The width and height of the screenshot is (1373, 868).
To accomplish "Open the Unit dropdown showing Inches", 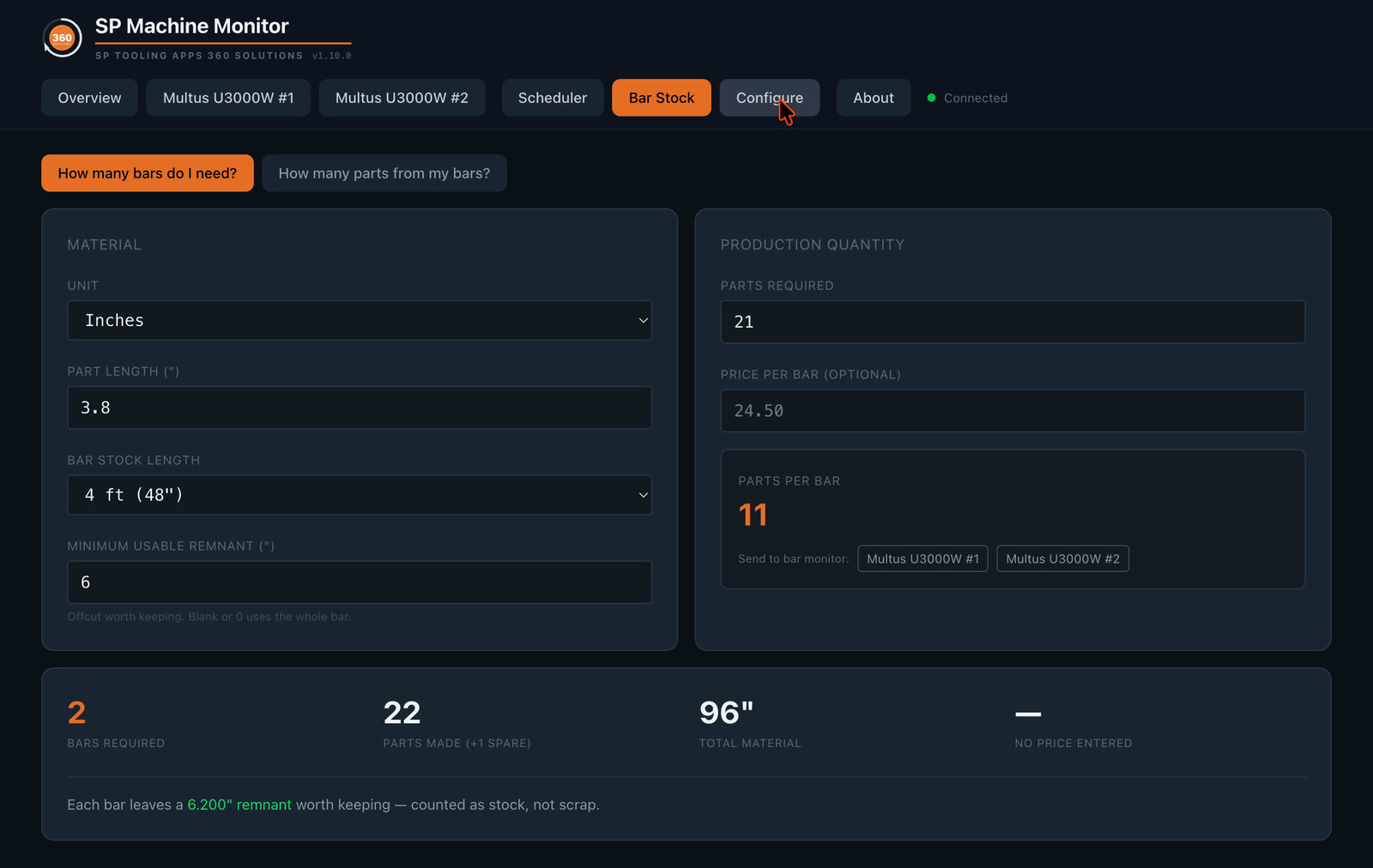I will 360,320.
